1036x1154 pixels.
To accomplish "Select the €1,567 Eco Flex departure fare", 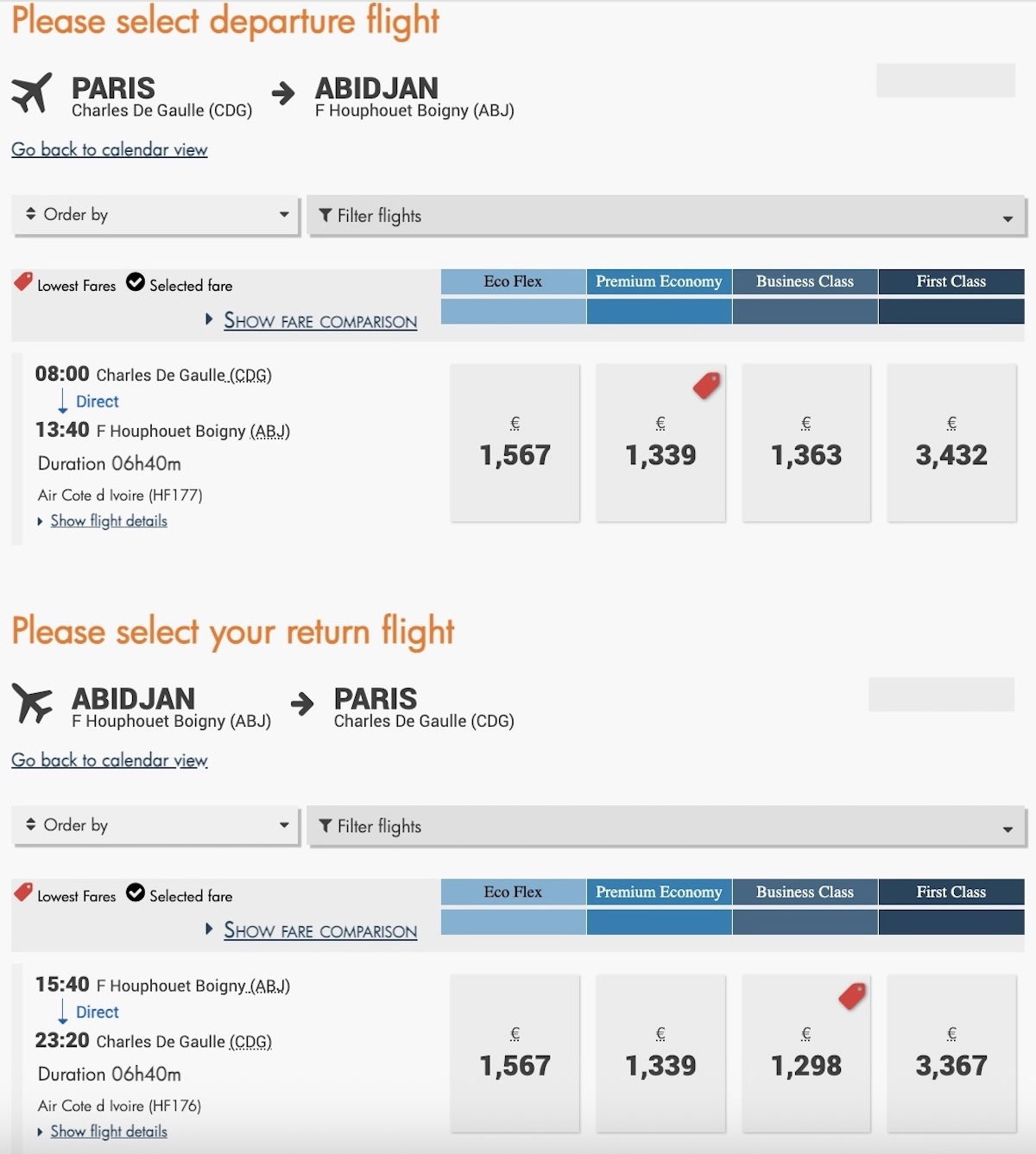I will tap(515, 443).
